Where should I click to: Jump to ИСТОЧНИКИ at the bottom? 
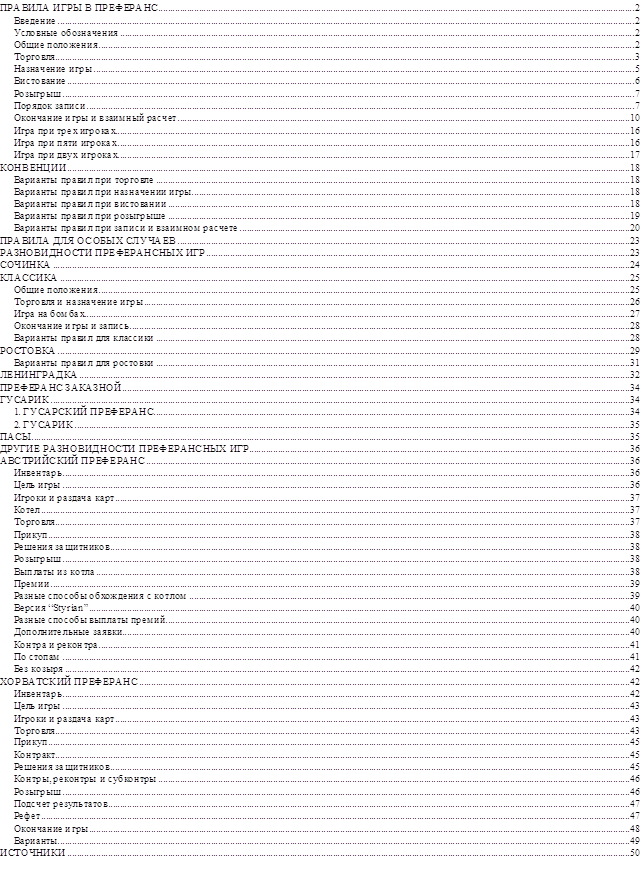33,852
